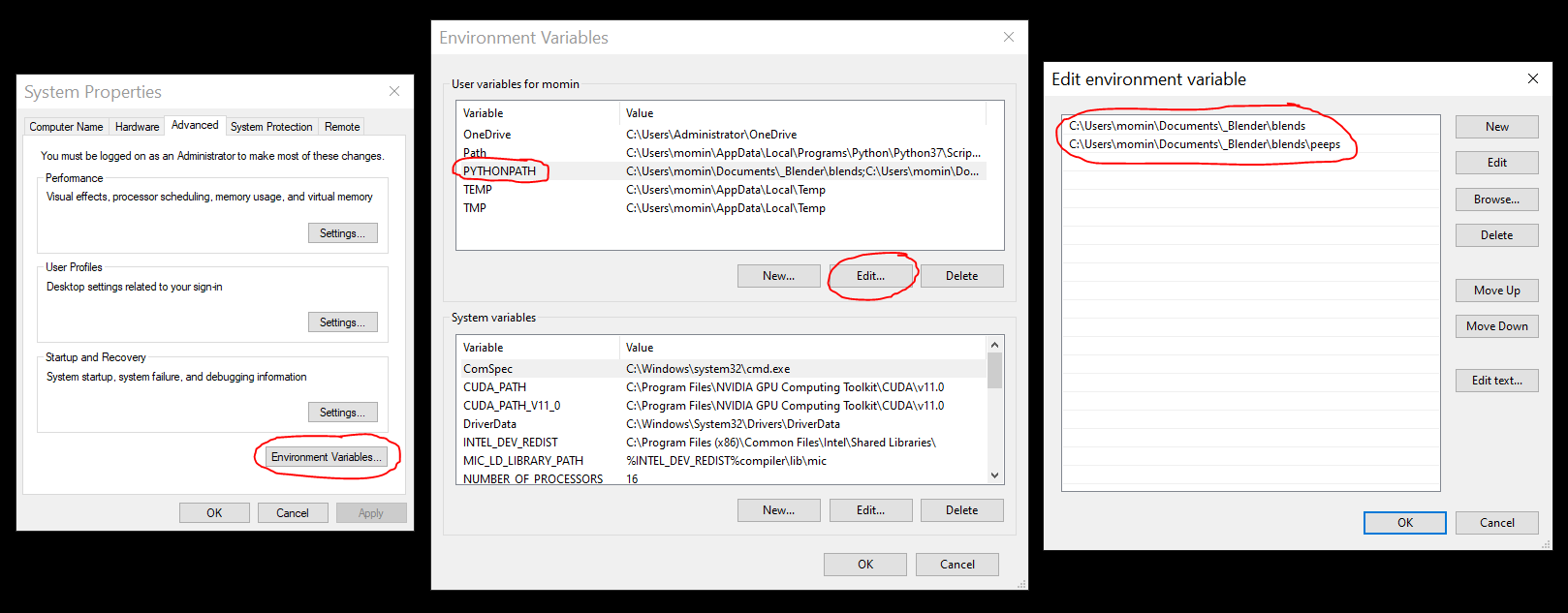The height and width of the screenshot is (613, 1568).
Task: Go to the Remote tab
Action: tap(342, 127)
